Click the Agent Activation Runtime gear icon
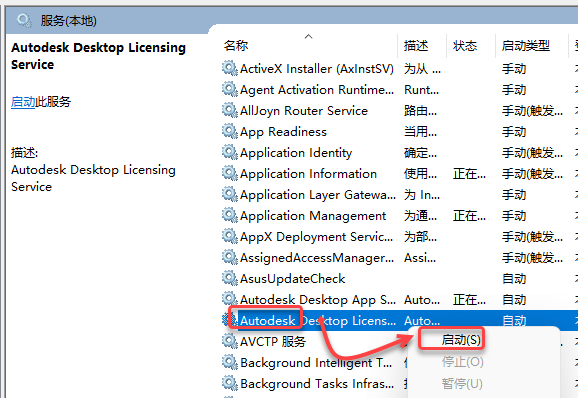Screen dimensions: 578x398 pos(230,90)
